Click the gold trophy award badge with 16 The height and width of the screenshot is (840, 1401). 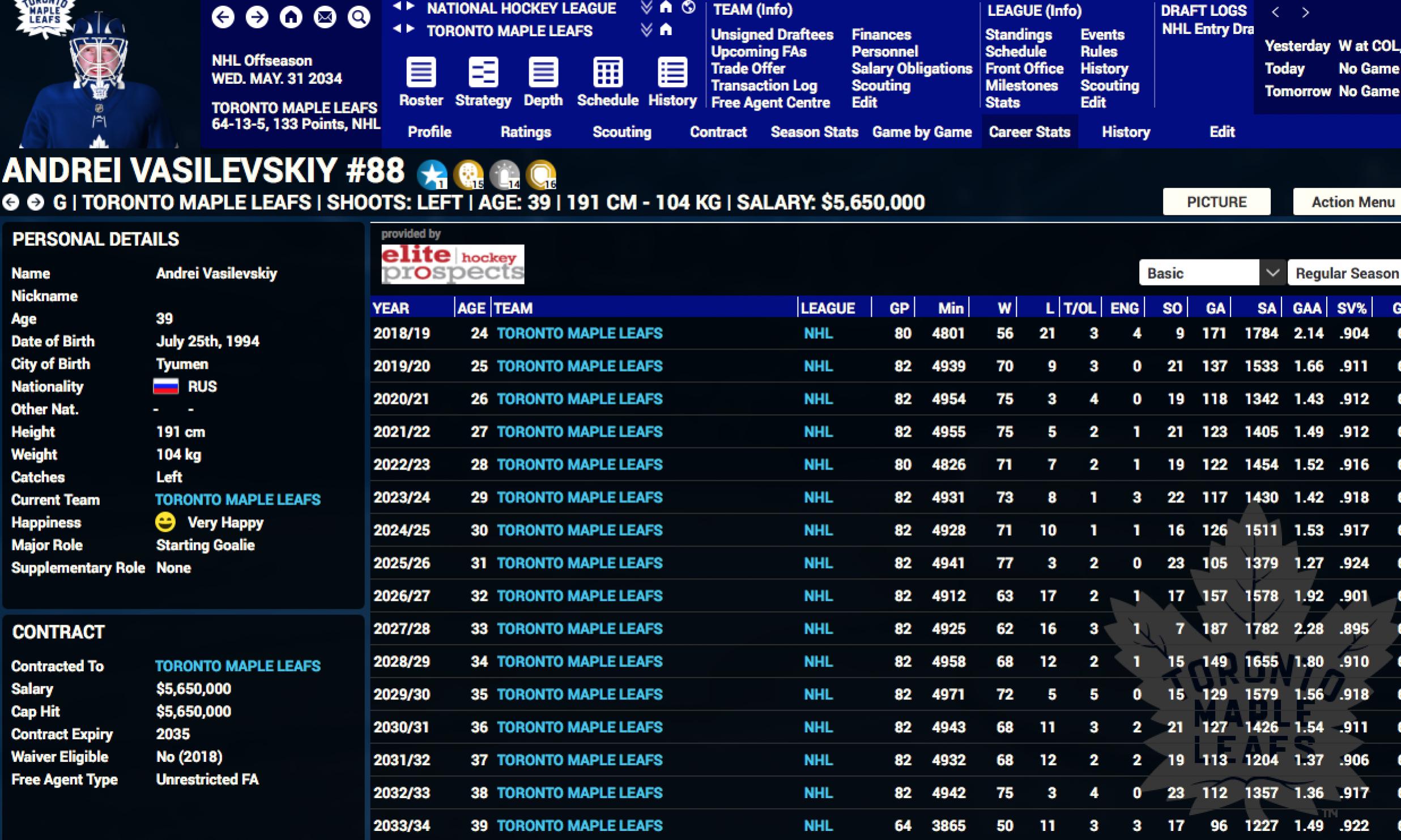point(542,175)
